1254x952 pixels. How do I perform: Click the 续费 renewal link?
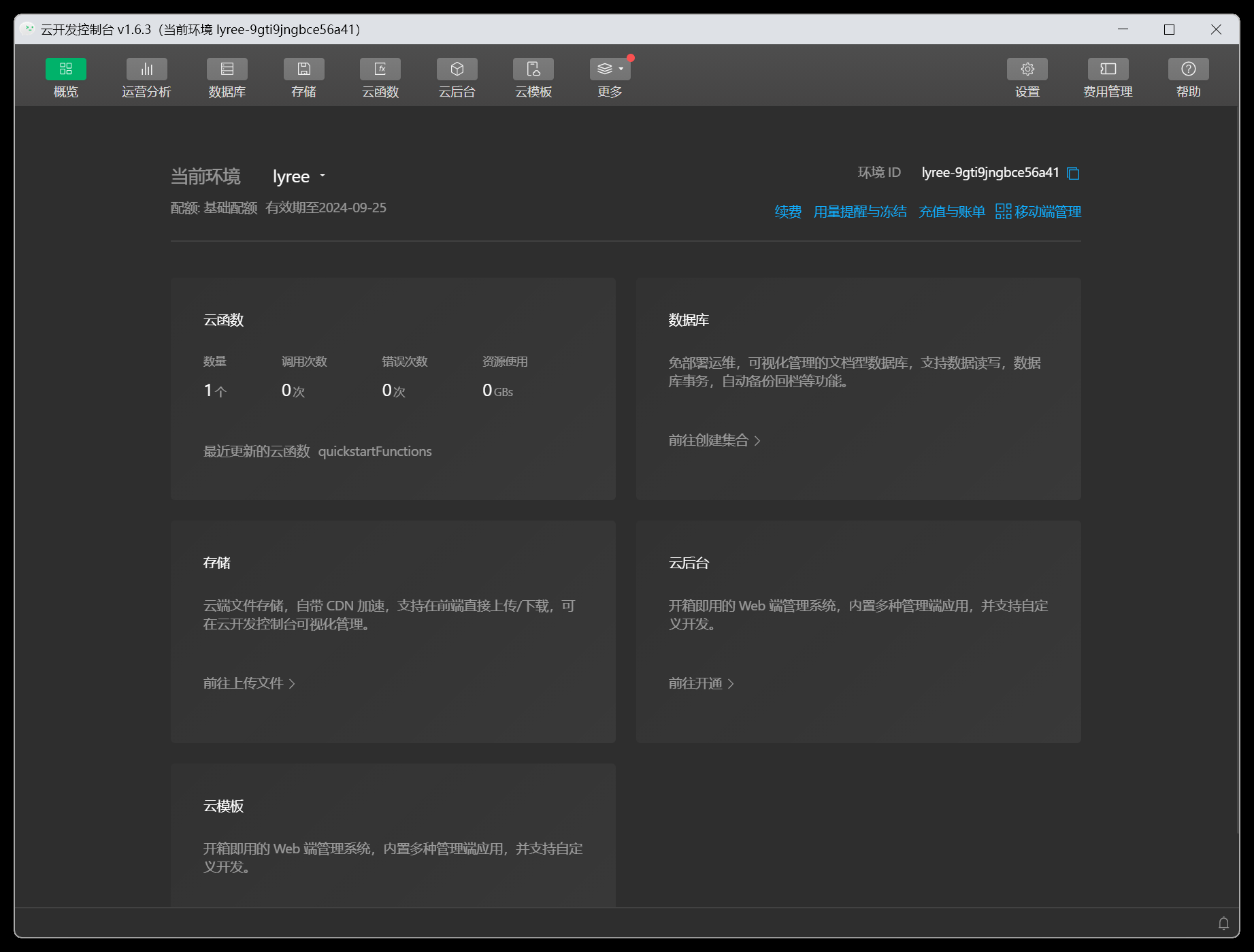point(788,212)
